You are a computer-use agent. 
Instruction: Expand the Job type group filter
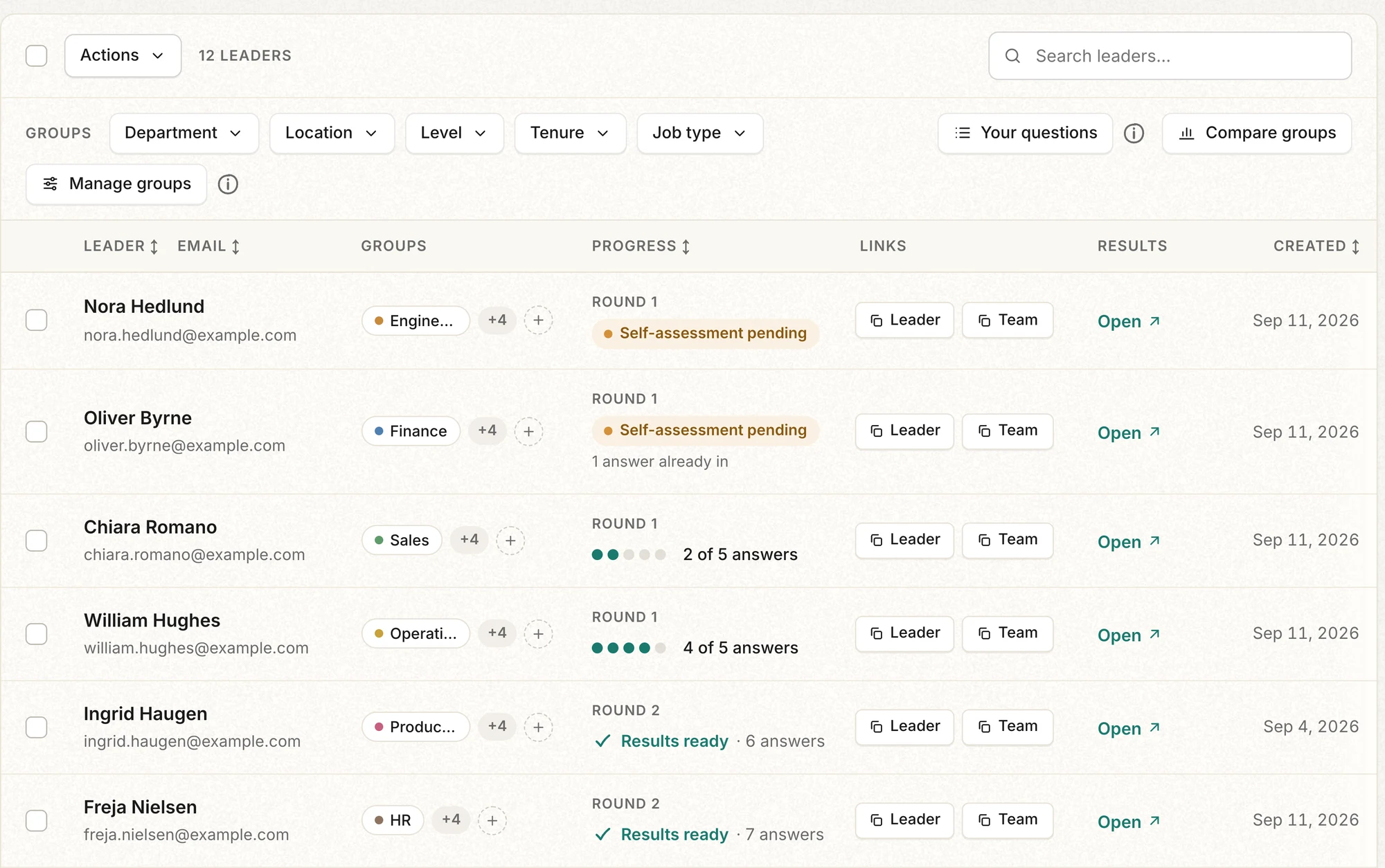click(699, 133)
